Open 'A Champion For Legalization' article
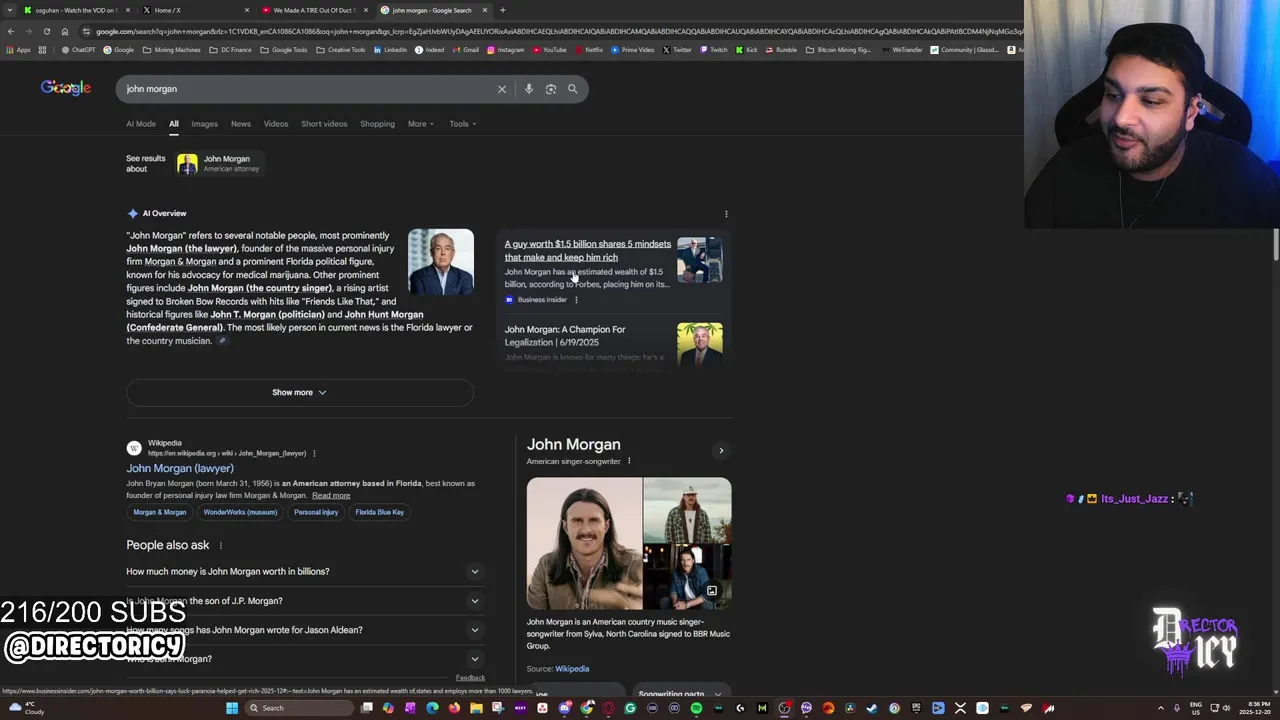 (565, 336)
